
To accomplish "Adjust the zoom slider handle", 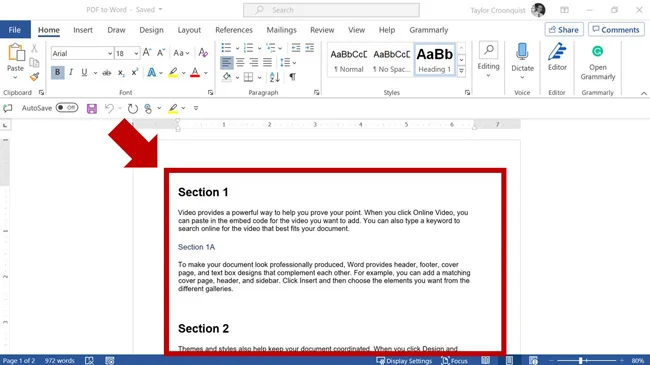I will pos(581,360).
